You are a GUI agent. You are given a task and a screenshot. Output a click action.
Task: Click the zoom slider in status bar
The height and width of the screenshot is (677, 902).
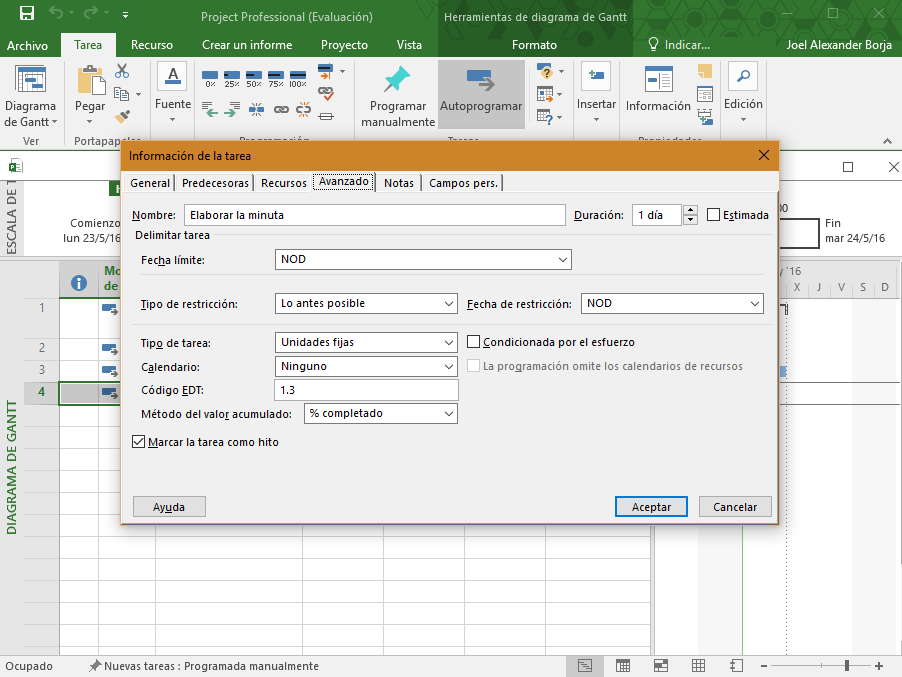(x=847, y=666)
